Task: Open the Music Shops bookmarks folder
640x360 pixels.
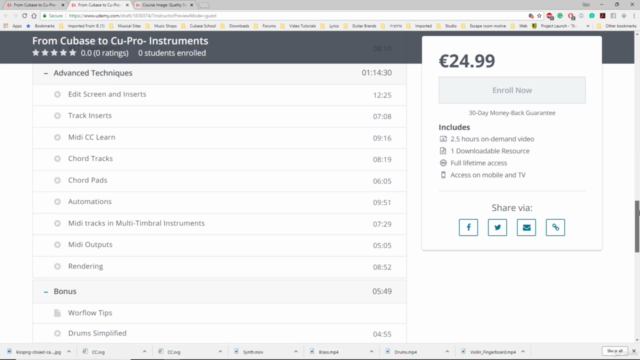Action: [162, 26]
